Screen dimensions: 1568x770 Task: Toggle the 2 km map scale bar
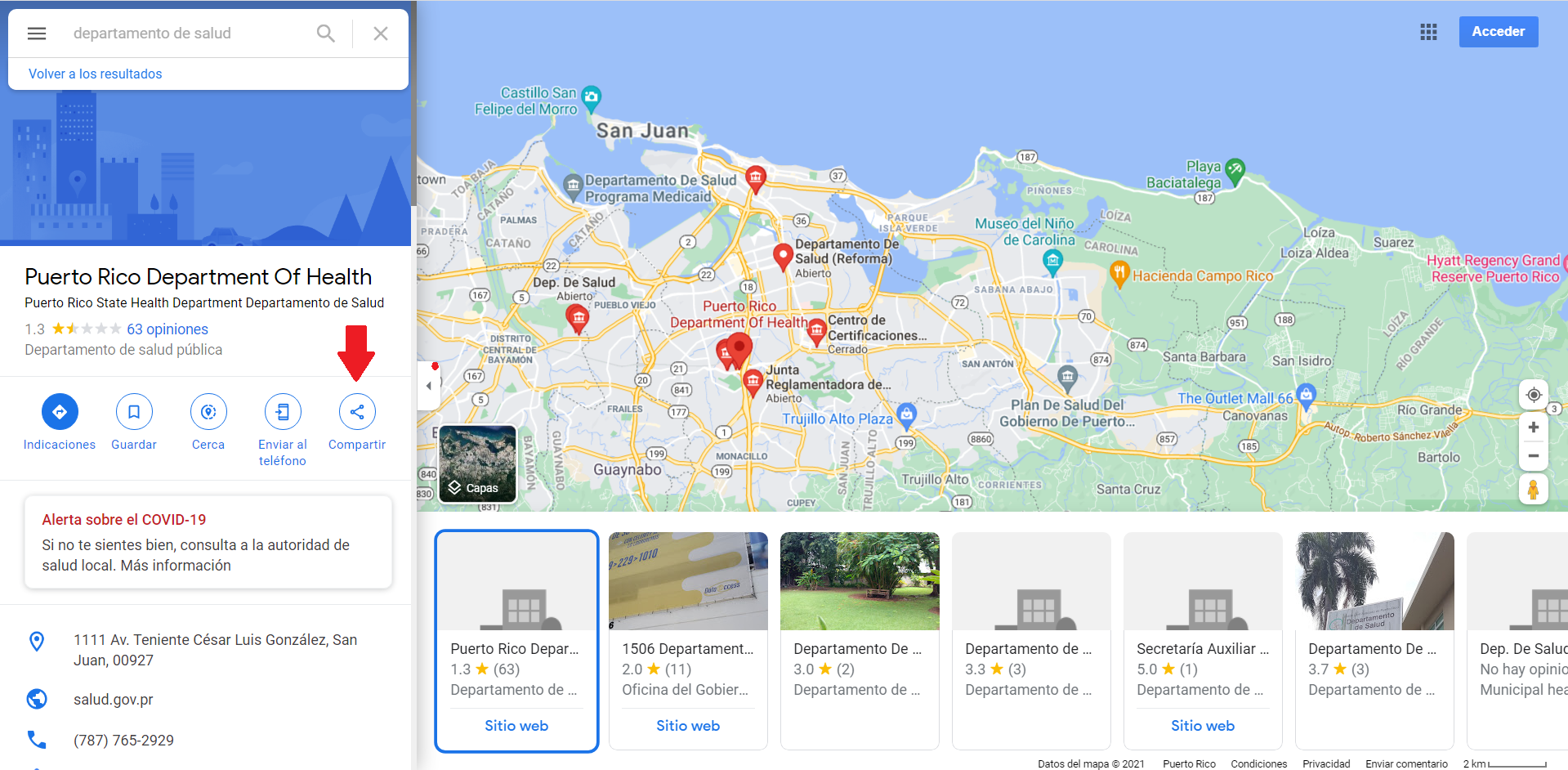[x=1505, y=763]
